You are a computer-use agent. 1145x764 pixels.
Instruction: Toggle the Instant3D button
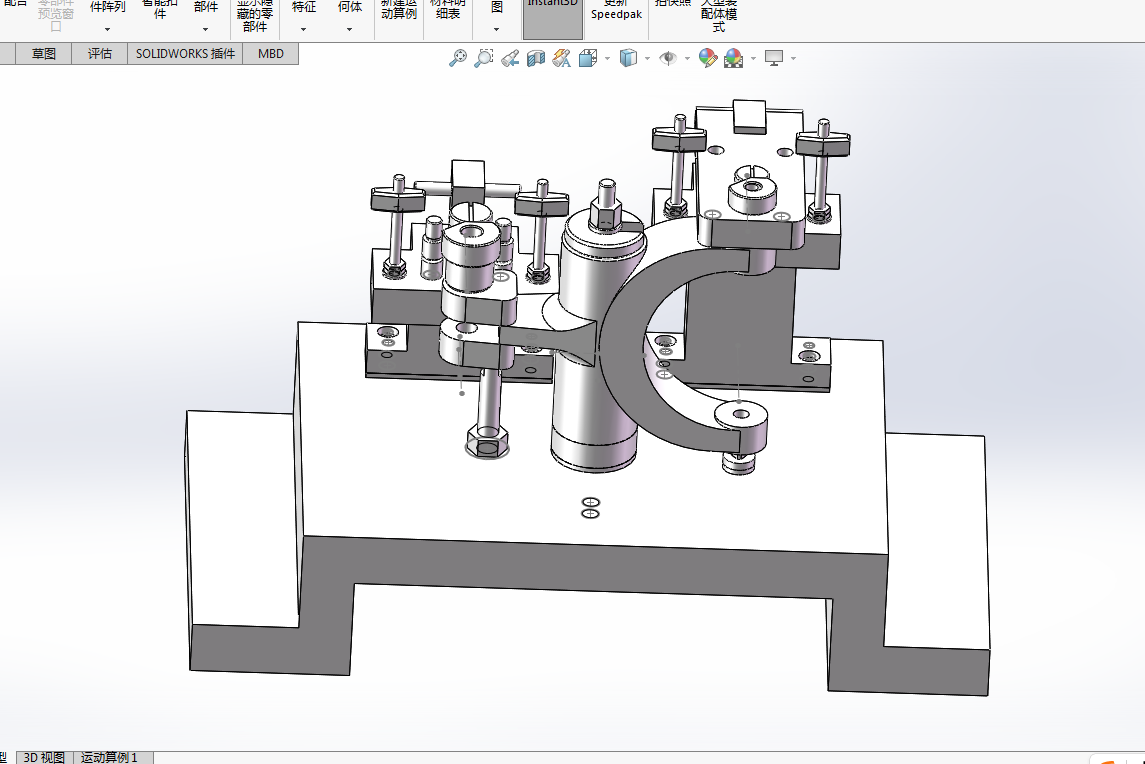coord(553,19)
